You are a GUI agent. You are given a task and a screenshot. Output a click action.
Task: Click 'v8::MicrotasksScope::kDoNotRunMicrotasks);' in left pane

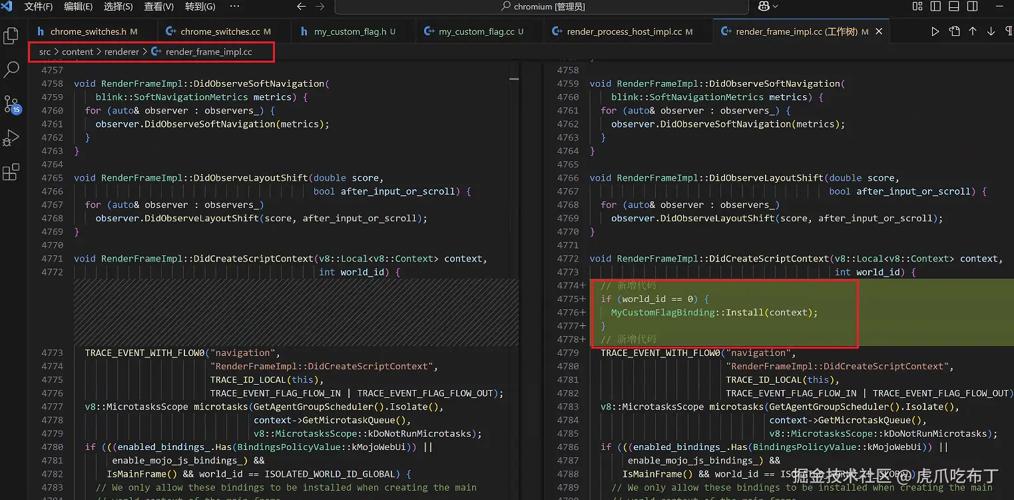[x=367, y=434]
